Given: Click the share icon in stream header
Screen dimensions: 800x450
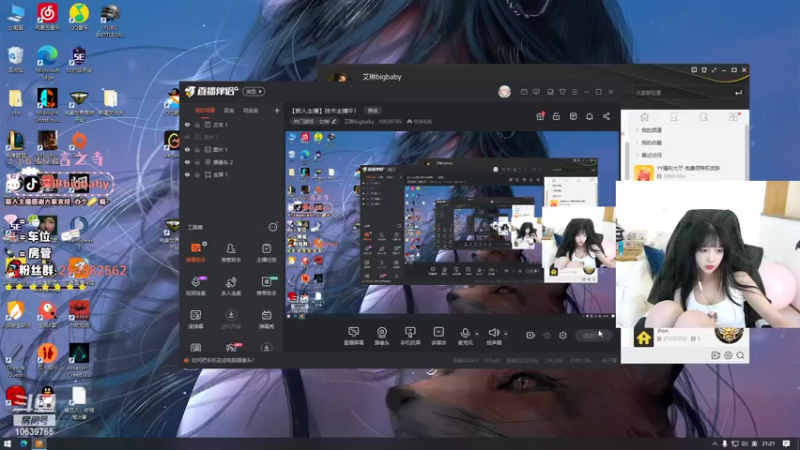Looking at the screenshot, I should click(606, 116).
